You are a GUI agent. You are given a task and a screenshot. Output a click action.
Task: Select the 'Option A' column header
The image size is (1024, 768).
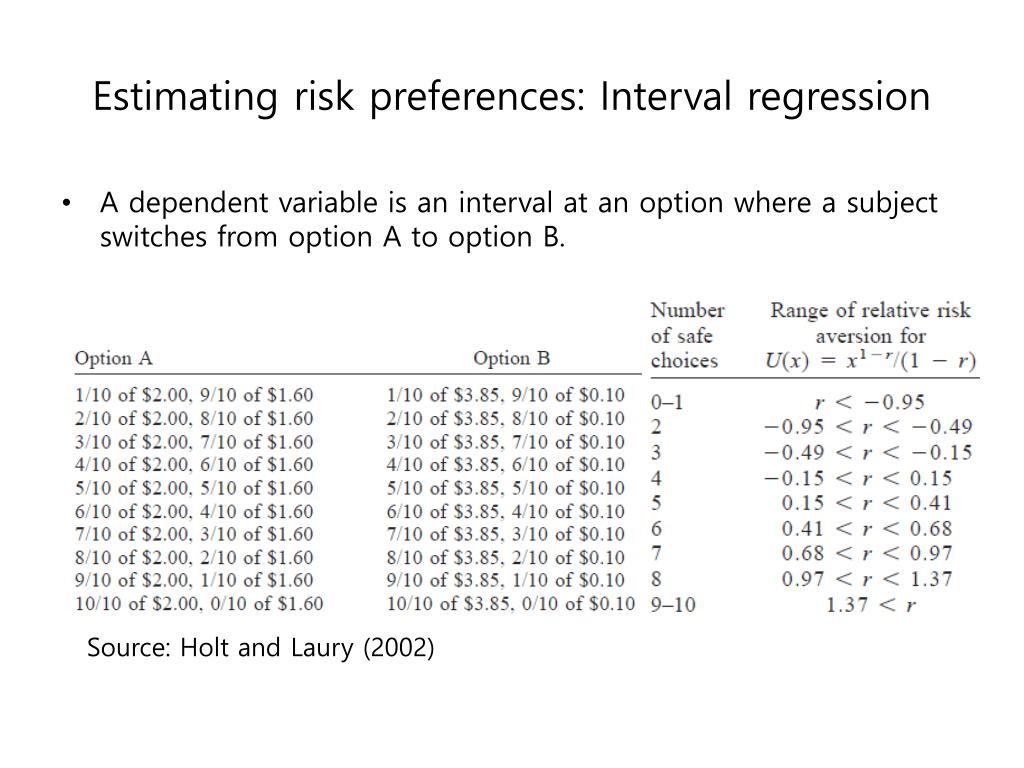click(114, 359)
